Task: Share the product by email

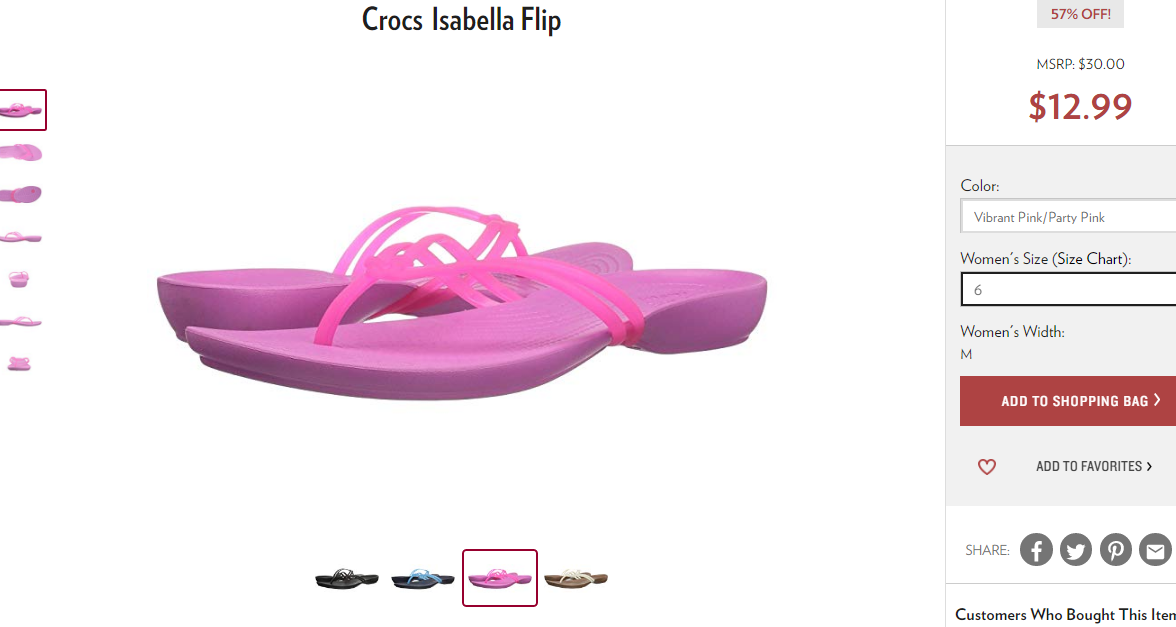Action: 1156,550
